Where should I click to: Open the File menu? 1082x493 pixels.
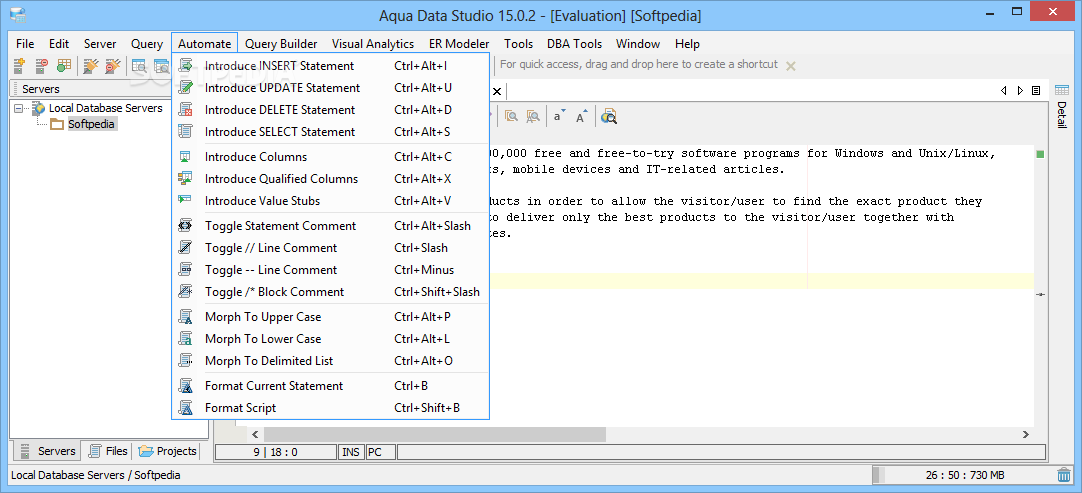coord(25,44)
